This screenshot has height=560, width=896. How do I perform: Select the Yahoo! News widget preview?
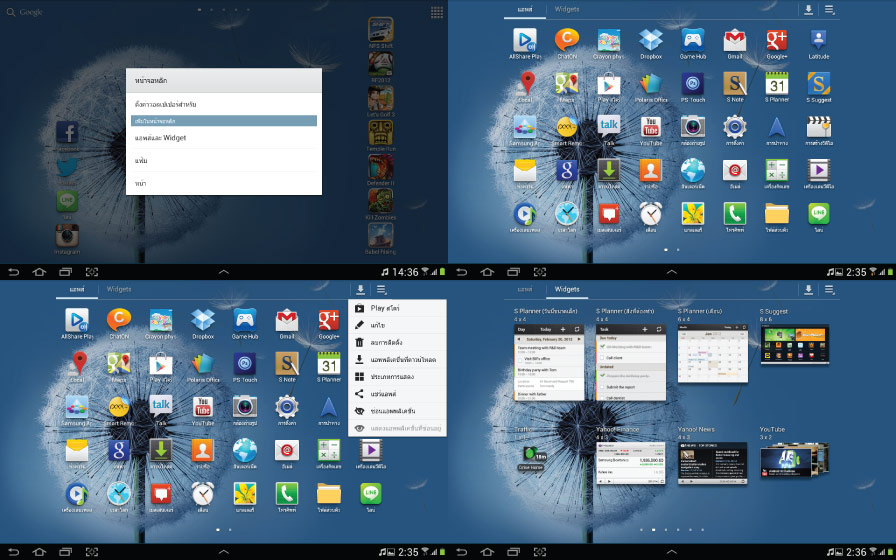pyautogui.click(x=712, y=463)
